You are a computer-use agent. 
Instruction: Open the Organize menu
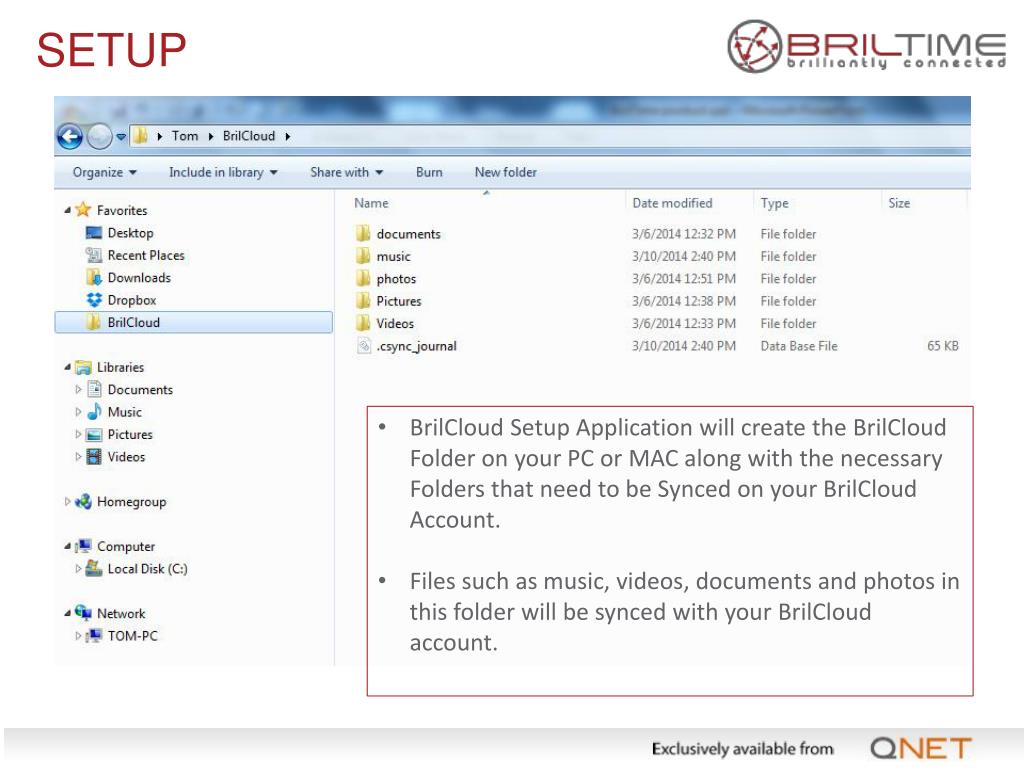[104, 172]
